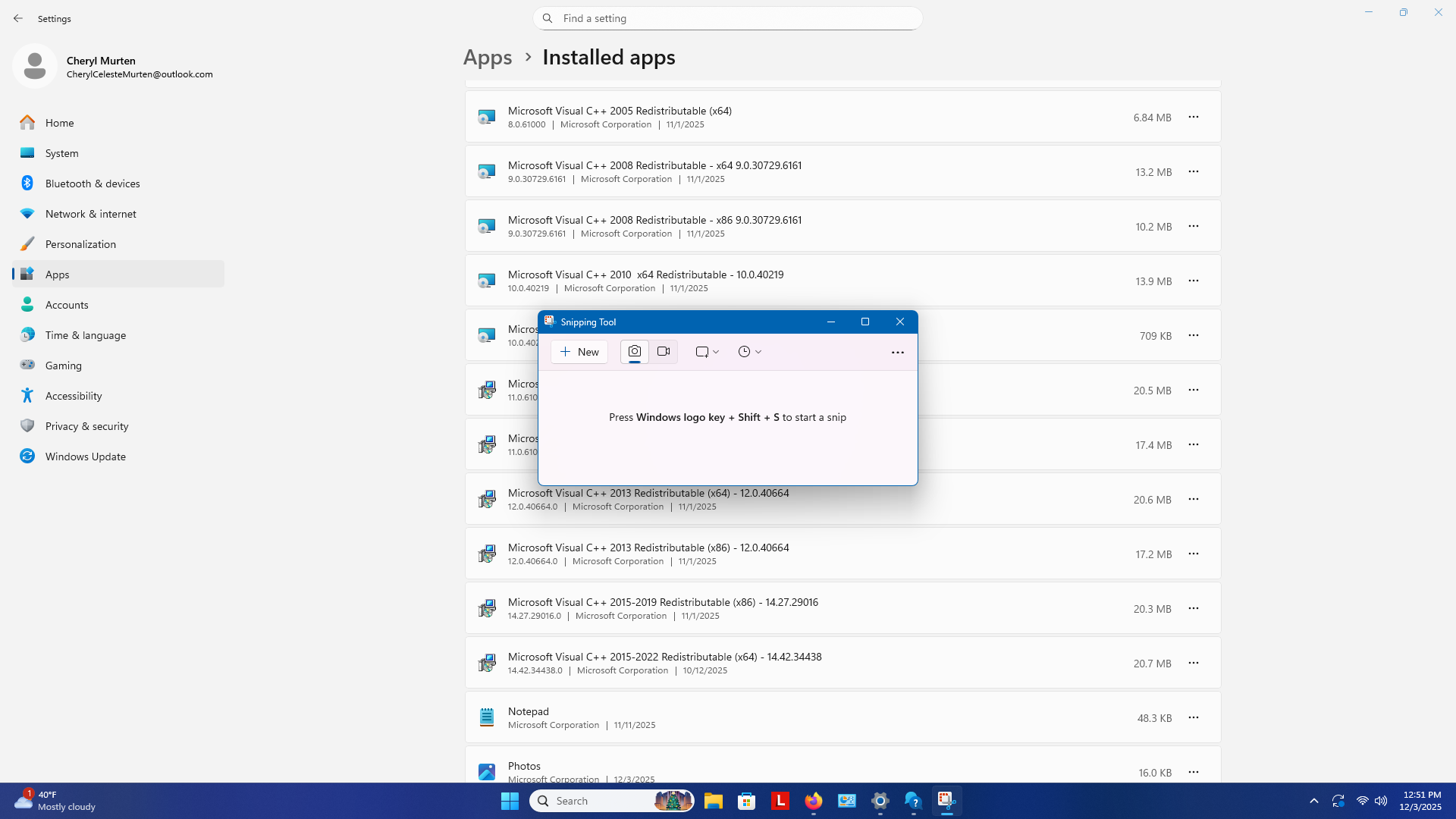Show hidden icons in system tray
The width and height of the screenshot is (1456, 819).
1313,801
